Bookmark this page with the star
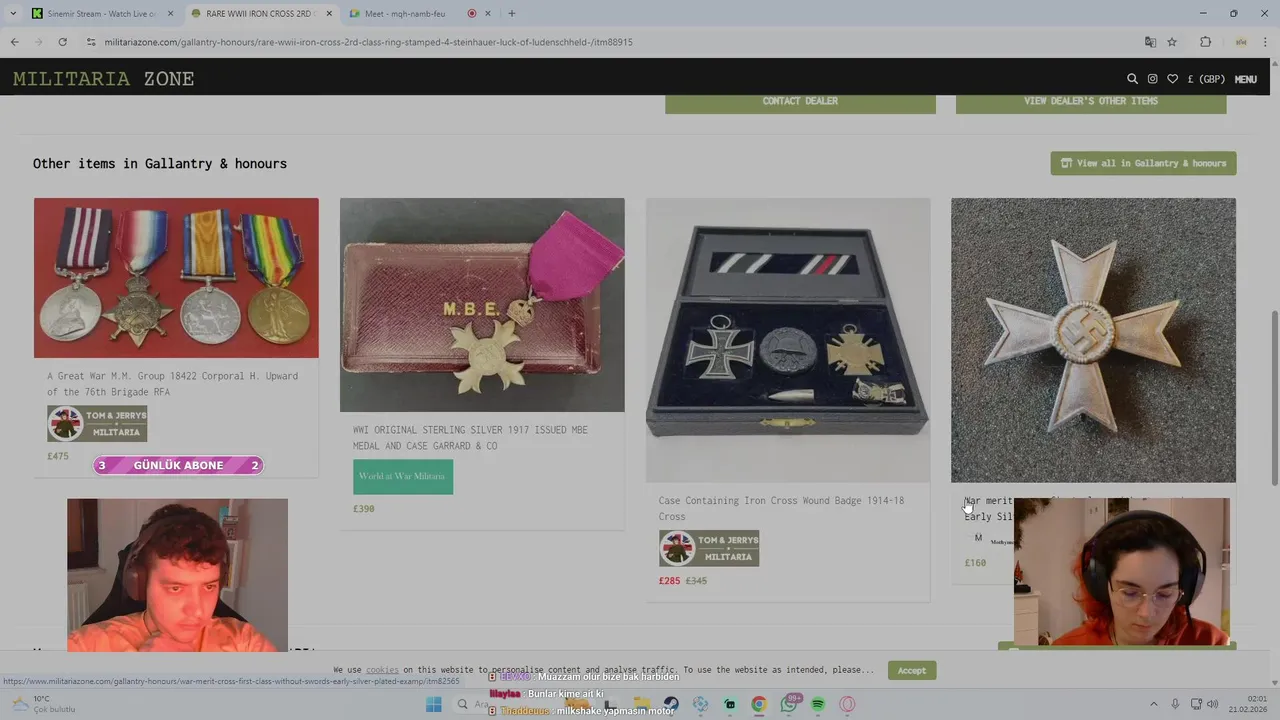The image size is (1280, 720). coord(1172,42)
